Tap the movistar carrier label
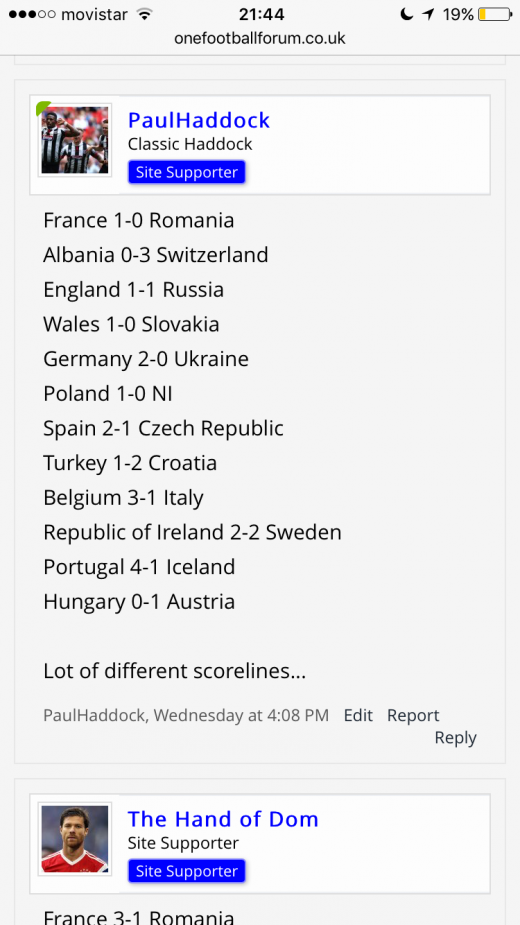Screen dimensions: 520x925 (94, 14)
